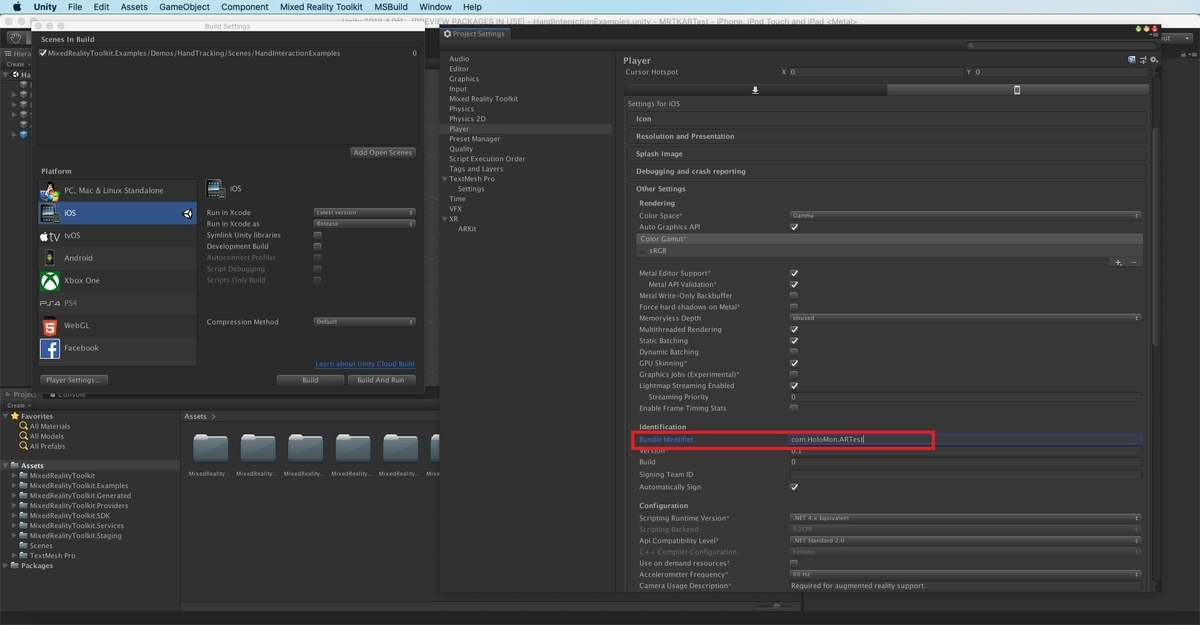Toggle Metal API Validation checkbox

[x=794, y=284]
